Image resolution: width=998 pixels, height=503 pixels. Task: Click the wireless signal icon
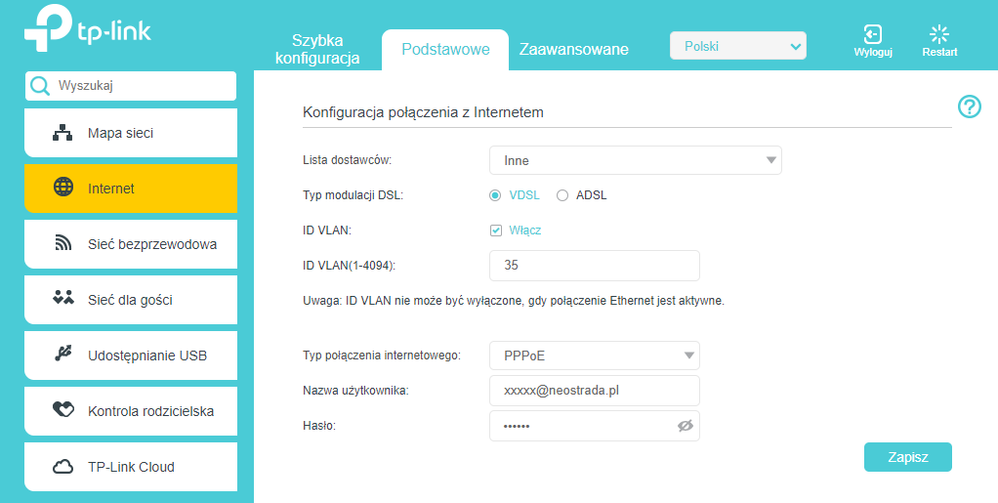[x=63, y=243]
